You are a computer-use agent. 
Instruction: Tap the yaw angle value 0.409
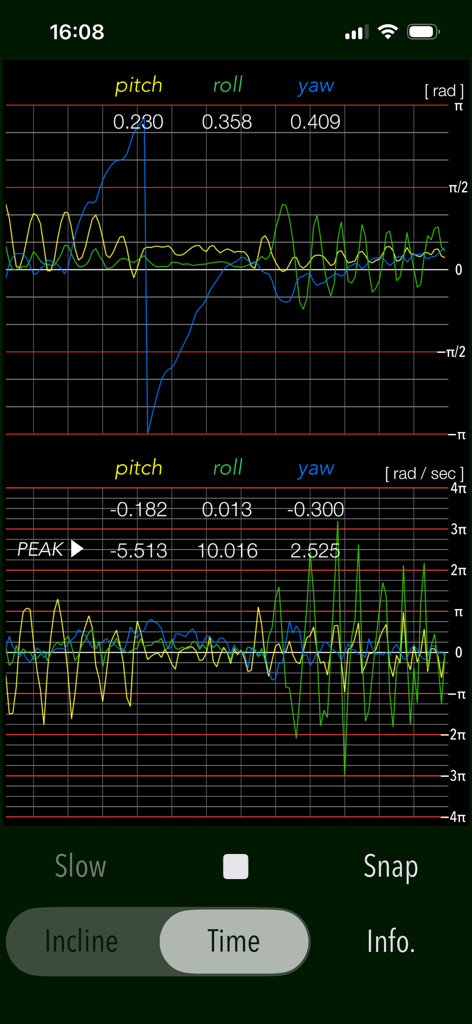(315, 122)
